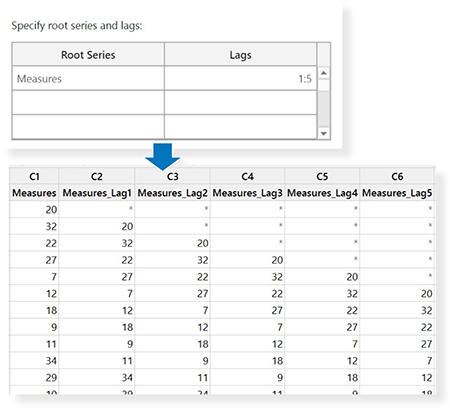Click the Lags cell containing 1:5
The height and width of the screenshot is (409, 450).
point(240,79)
